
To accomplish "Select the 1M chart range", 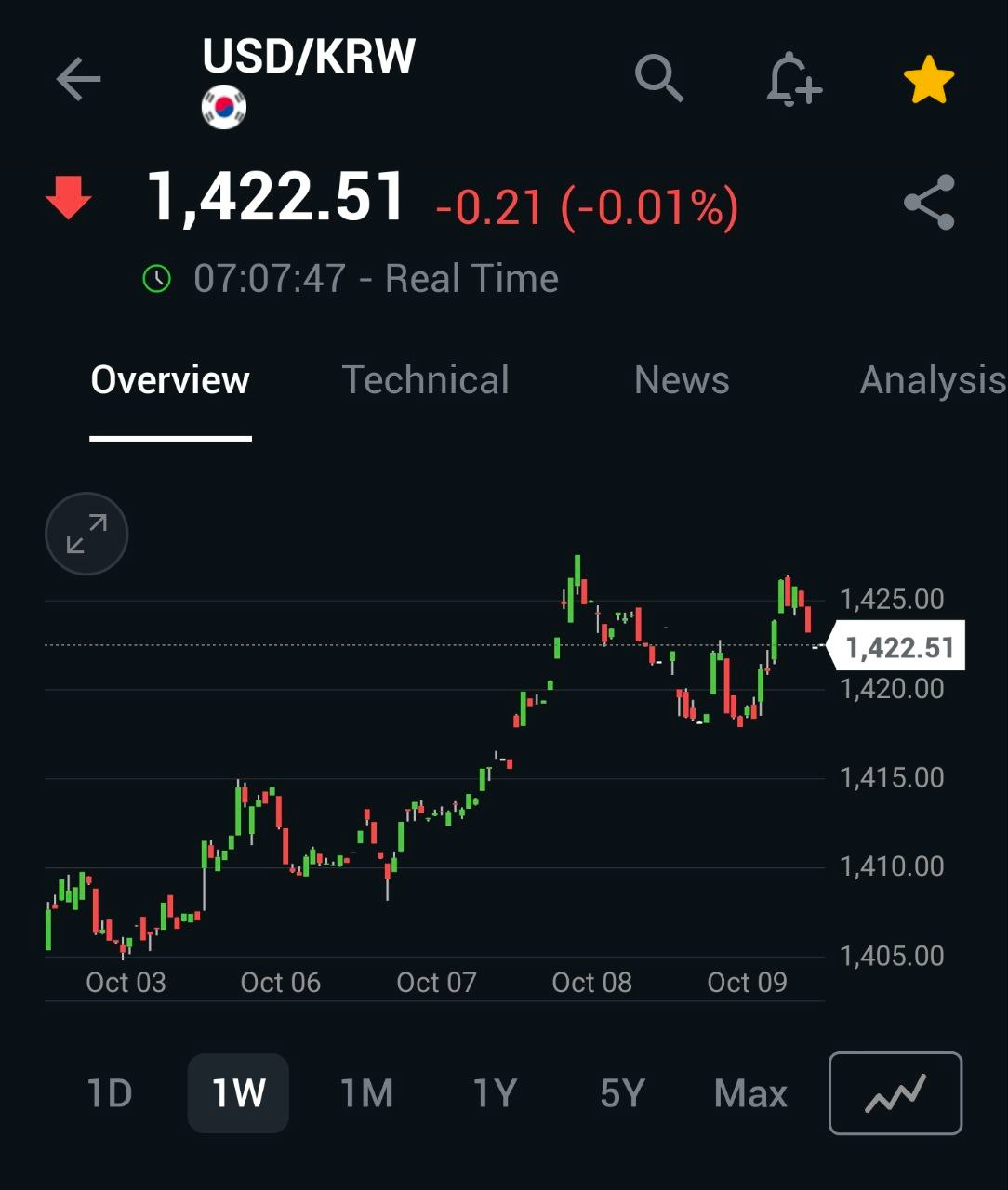I will point(366,1093).
